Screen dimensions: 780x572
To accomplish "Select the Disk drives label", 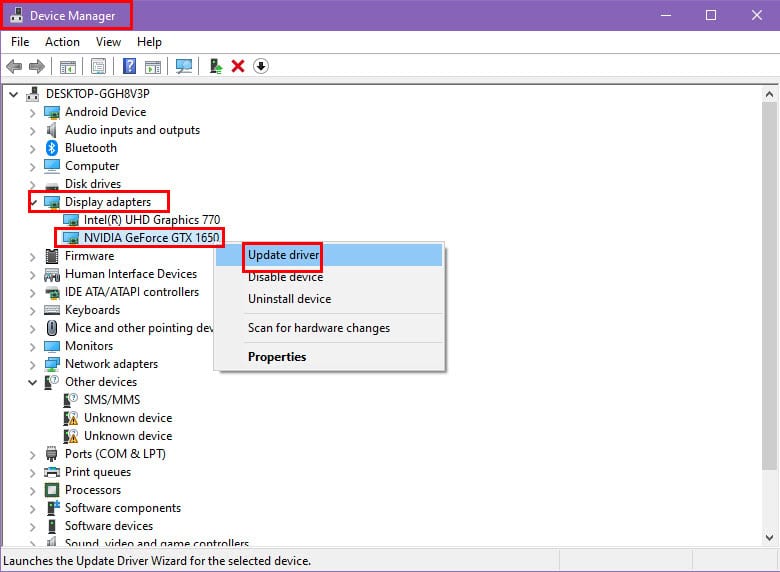I will [x=93, y=184].
